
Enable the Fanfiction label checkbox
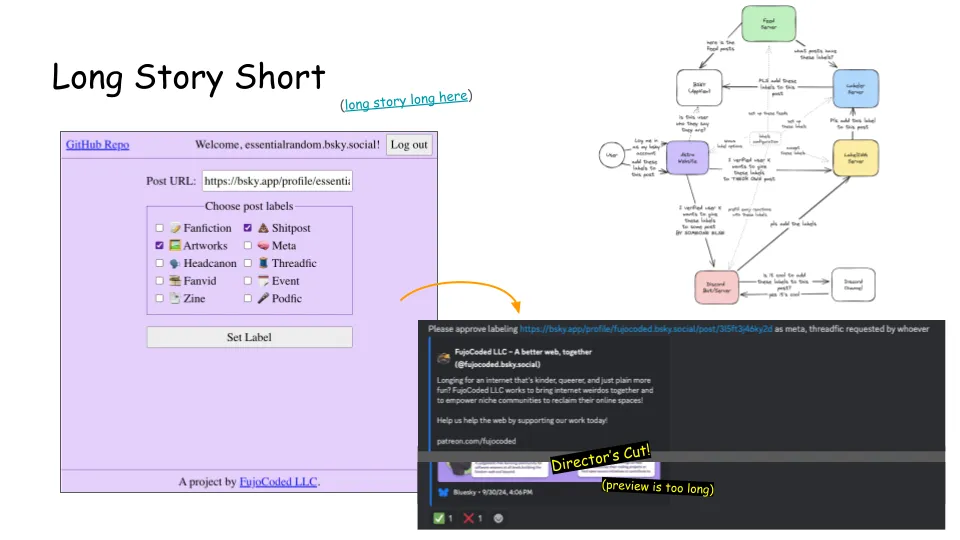pyautogui.click(x=159, y=228)
